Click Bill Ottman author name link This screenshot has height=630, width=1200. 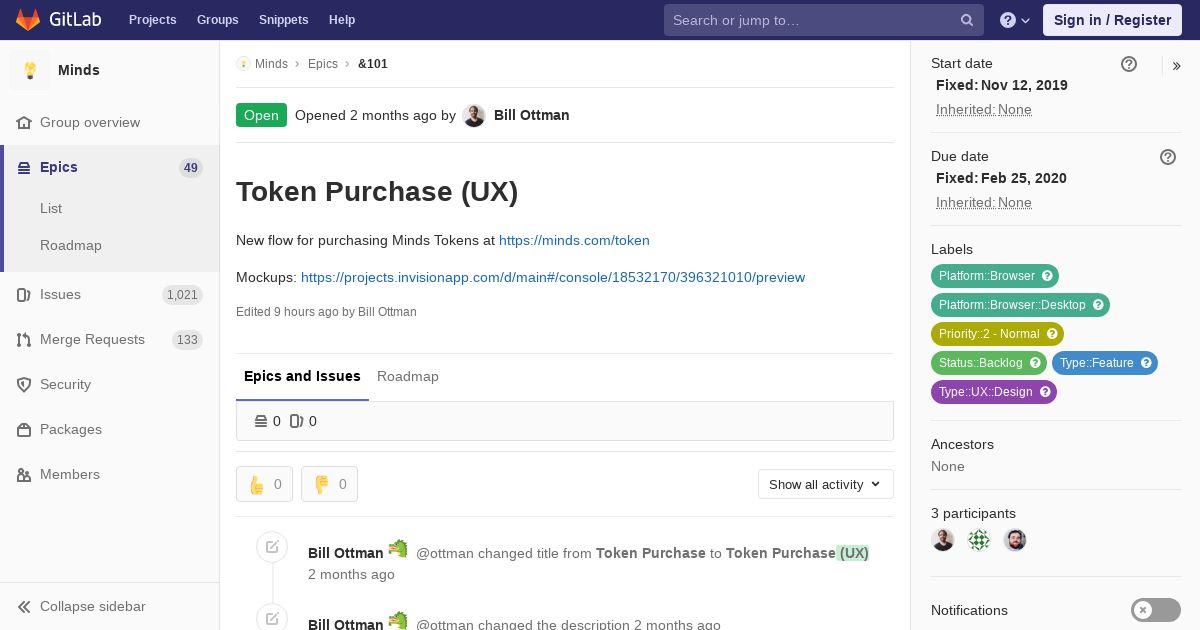click(x=532, y=115)
